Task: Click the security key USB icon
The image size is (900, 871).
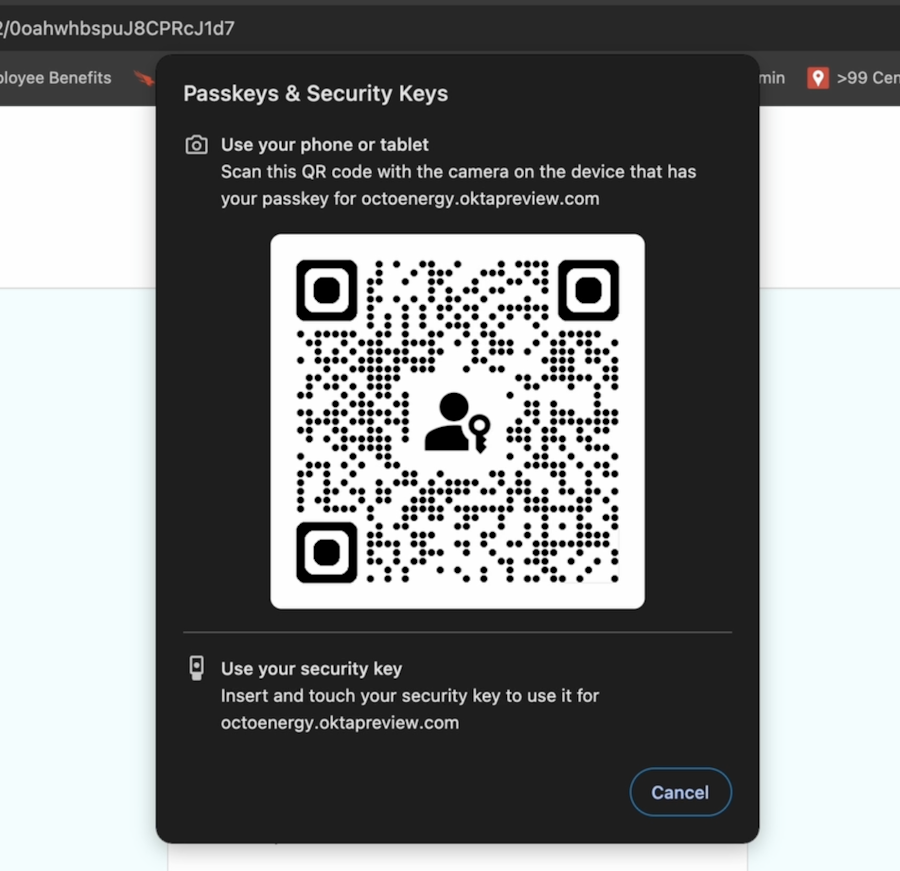Action: point(197,668)
